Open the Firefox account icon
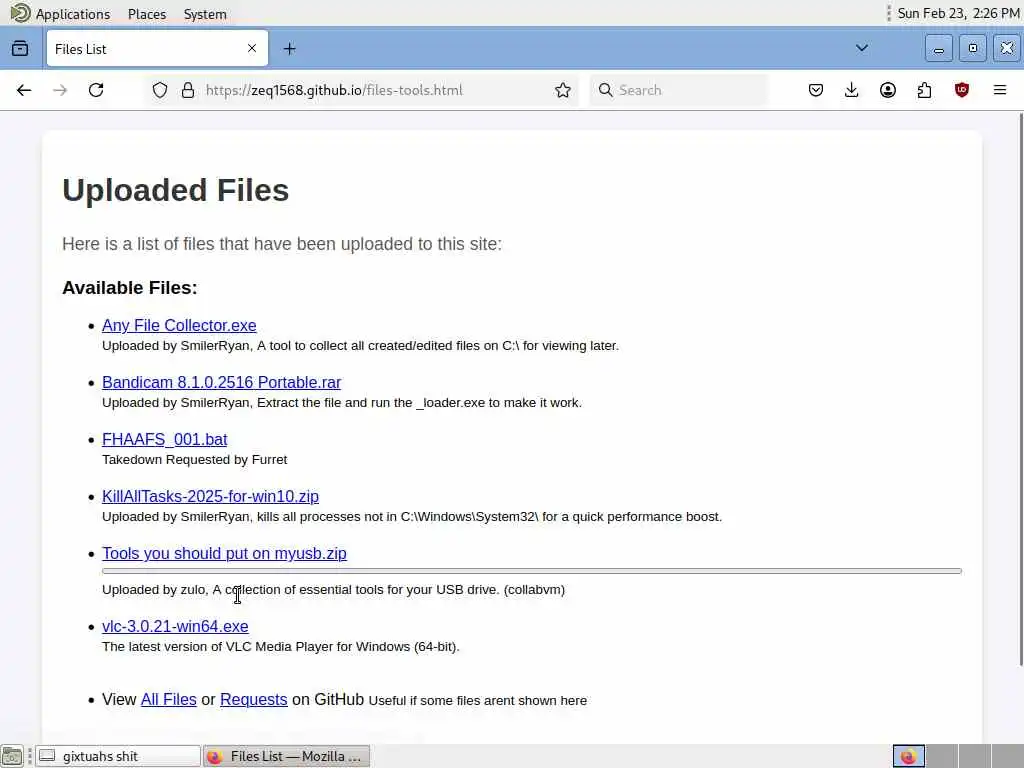Viewport: 1024px width, 768px height. coord(888,90)
